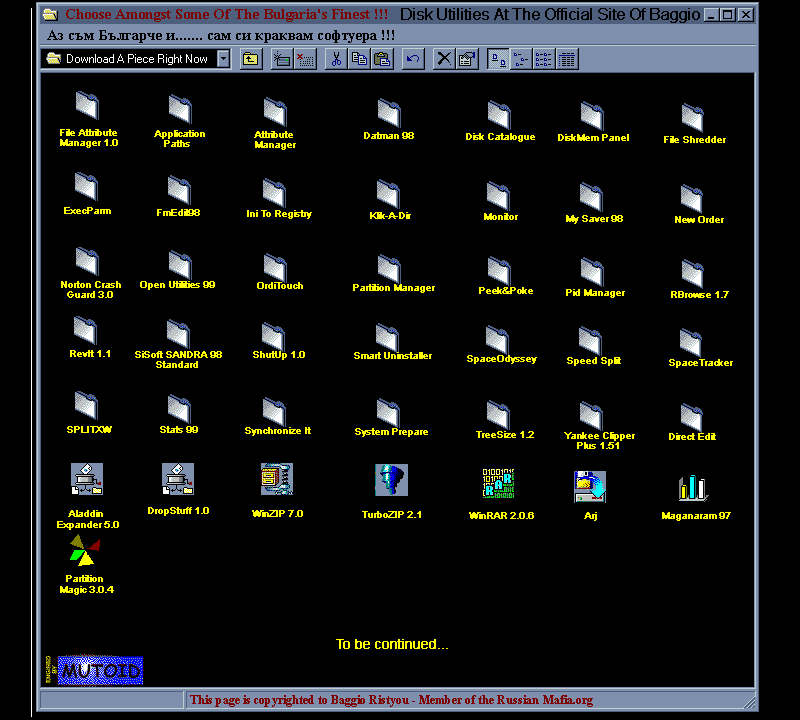Click the title bar folder icon
Viewport: 800px width, 720px height.
(x=51, y=14)
